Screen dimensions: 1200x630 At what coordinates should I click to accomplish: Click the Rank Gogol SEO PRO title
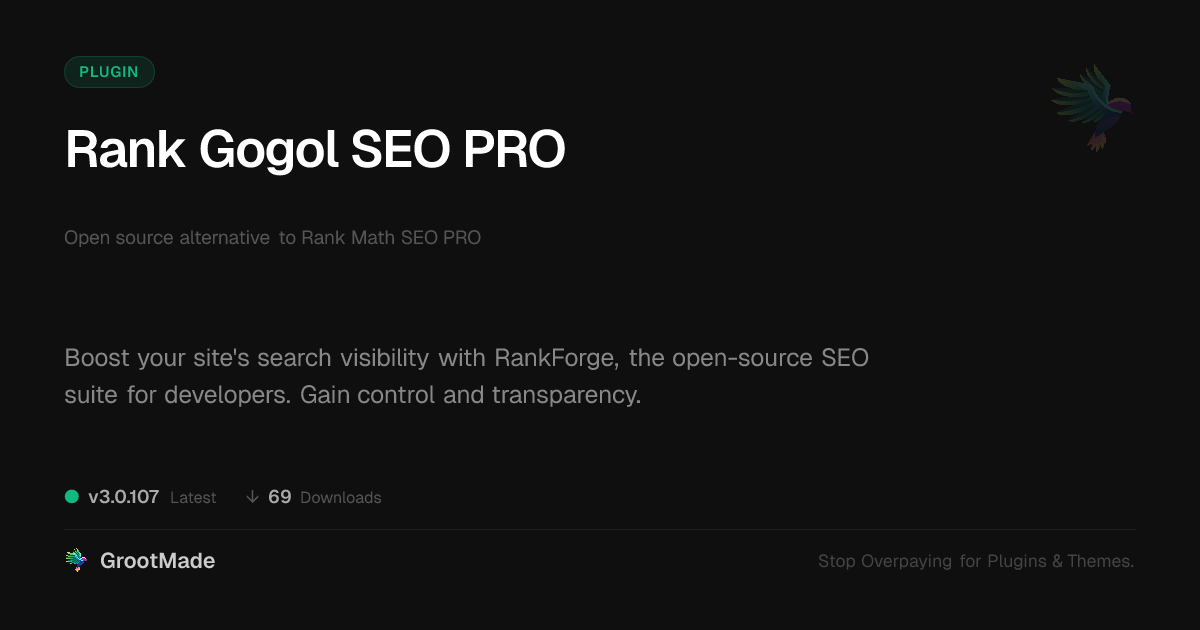pyautogui.click(x=315, y=150)
